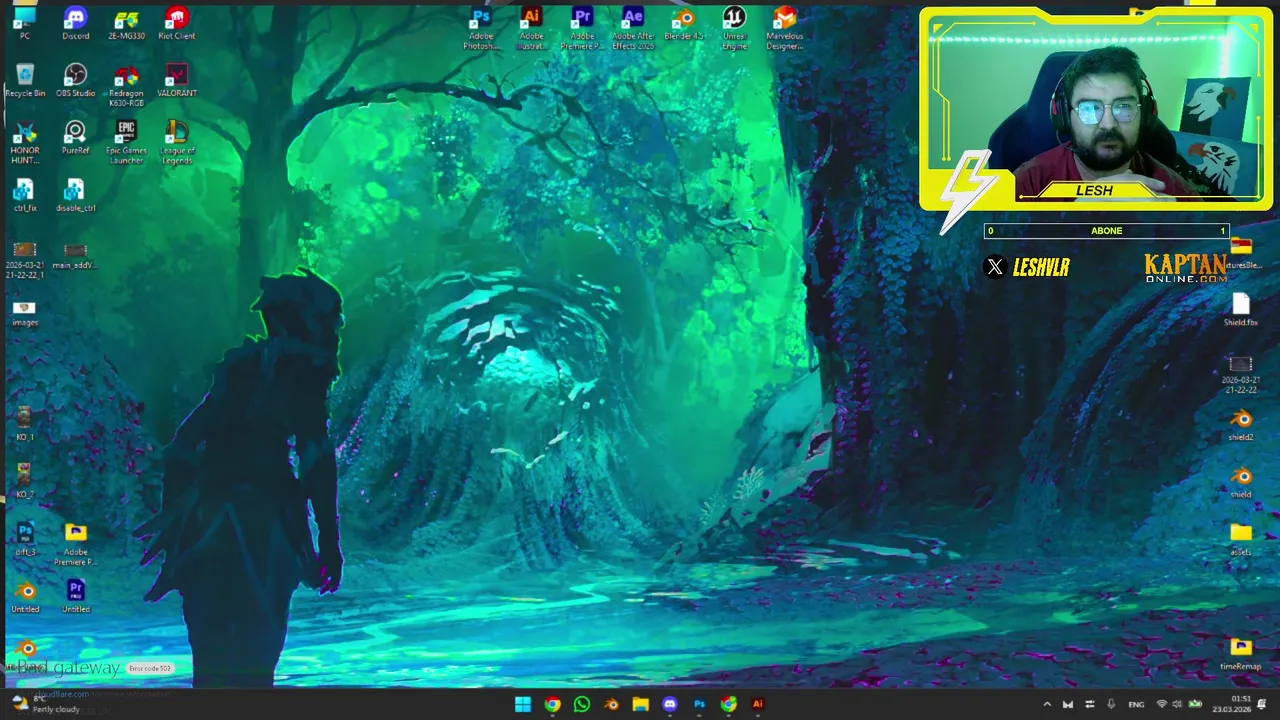Open the HONOR HUNT shortcut
This screenshot has height=720, width=1280.
[x=25, y=143]
